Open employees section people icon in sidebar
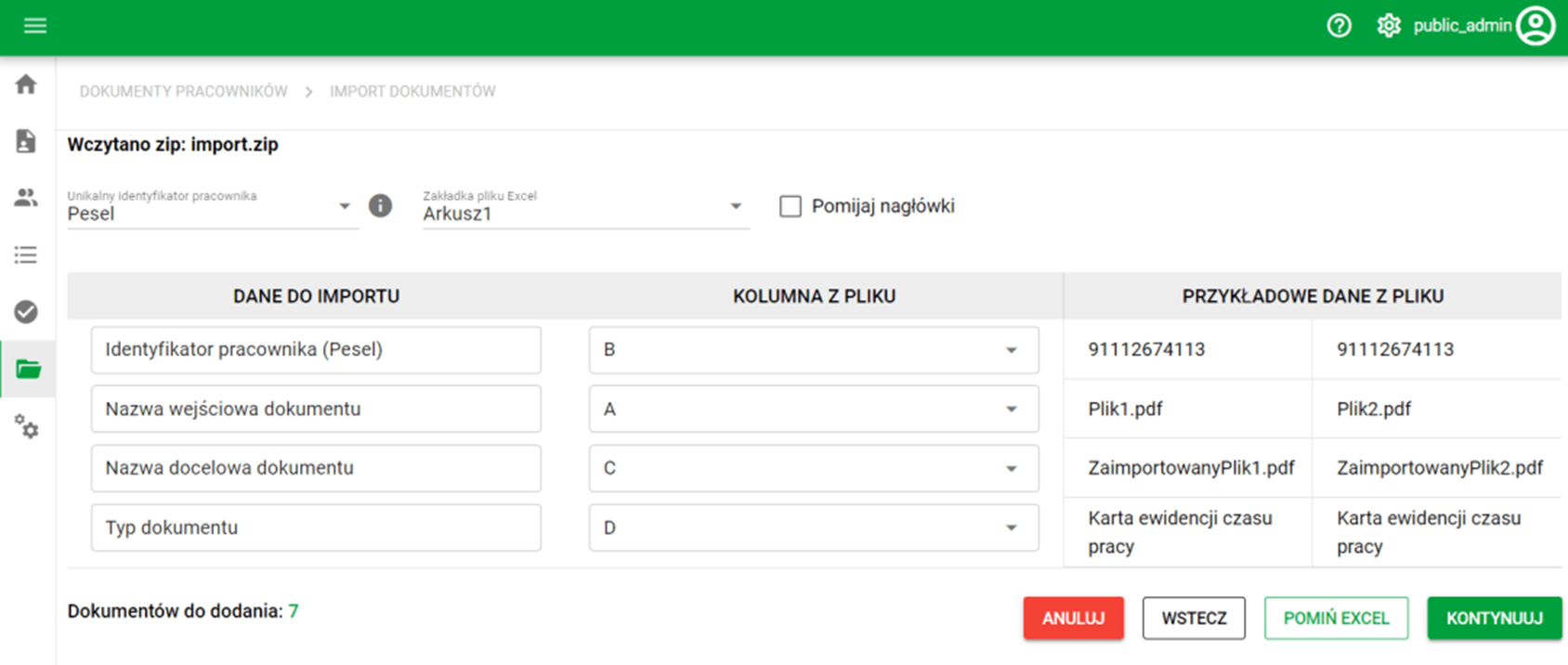This screenshot has height=665, width=1568. point(26,198)
